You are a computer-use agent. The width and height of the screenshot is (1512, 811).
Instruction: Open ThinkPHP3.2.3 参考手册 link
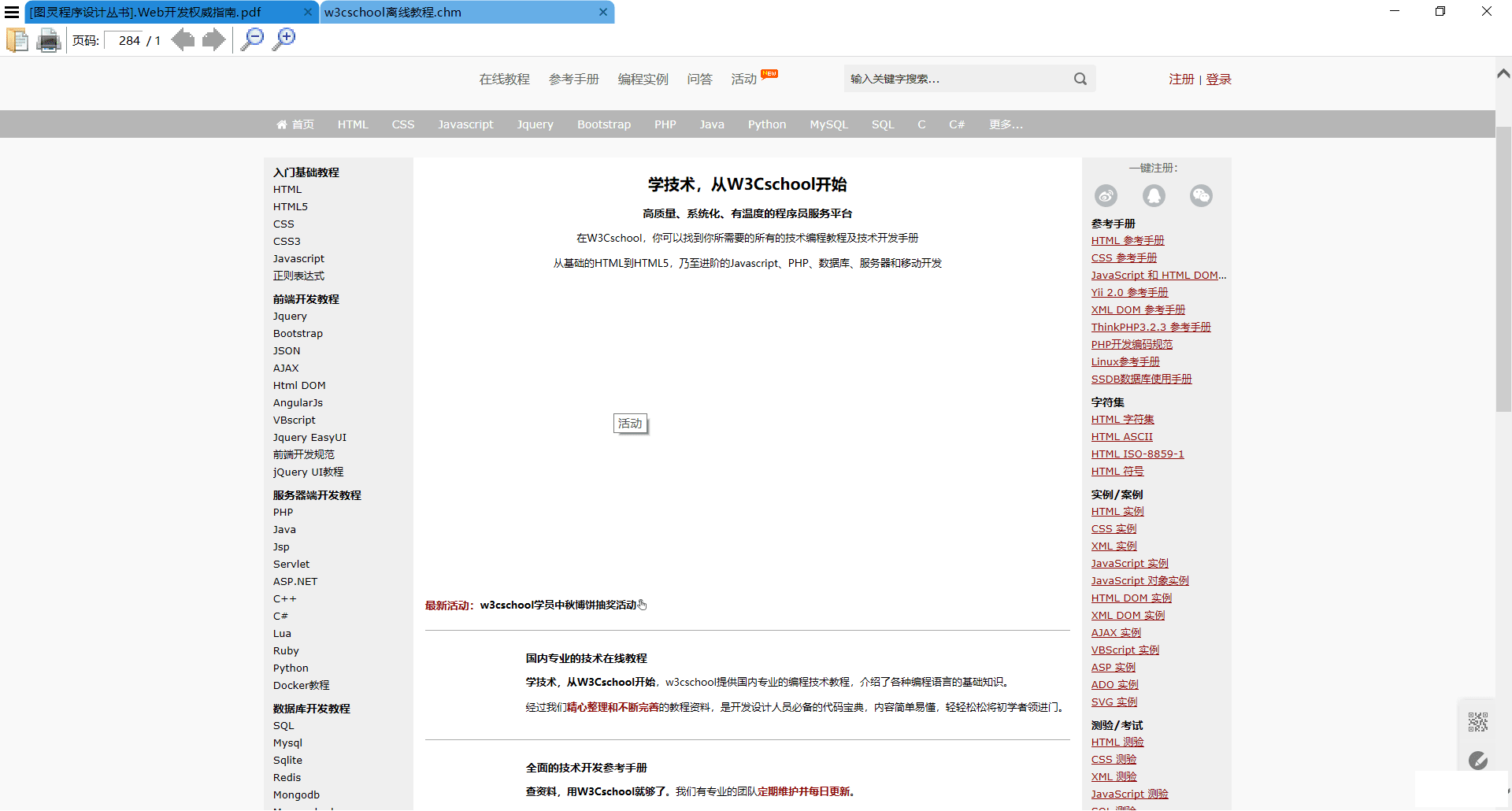tap(1151, 327)
